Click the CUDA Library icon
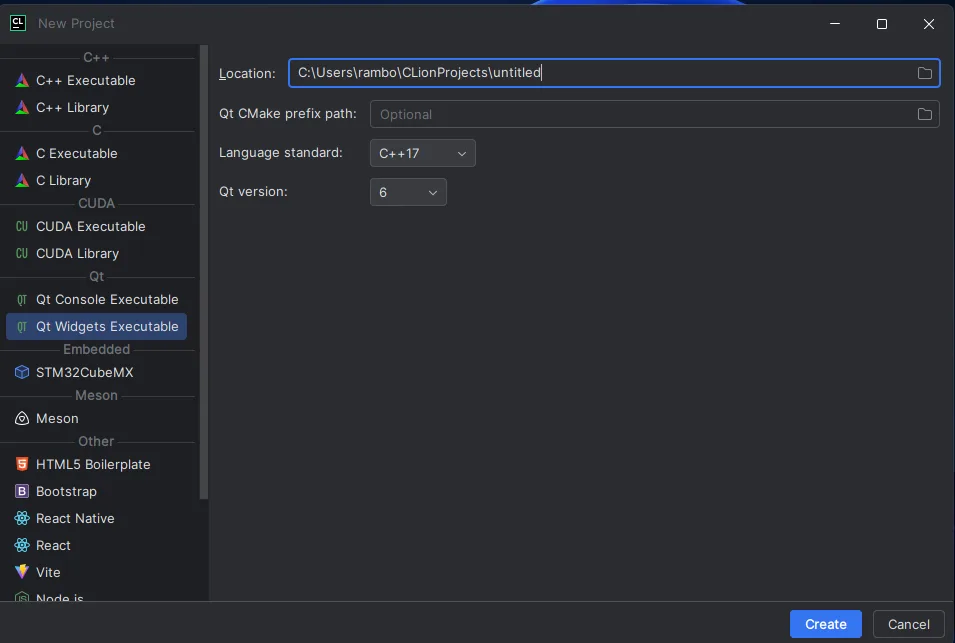The image size is (955, 643). tap(22, 253)
